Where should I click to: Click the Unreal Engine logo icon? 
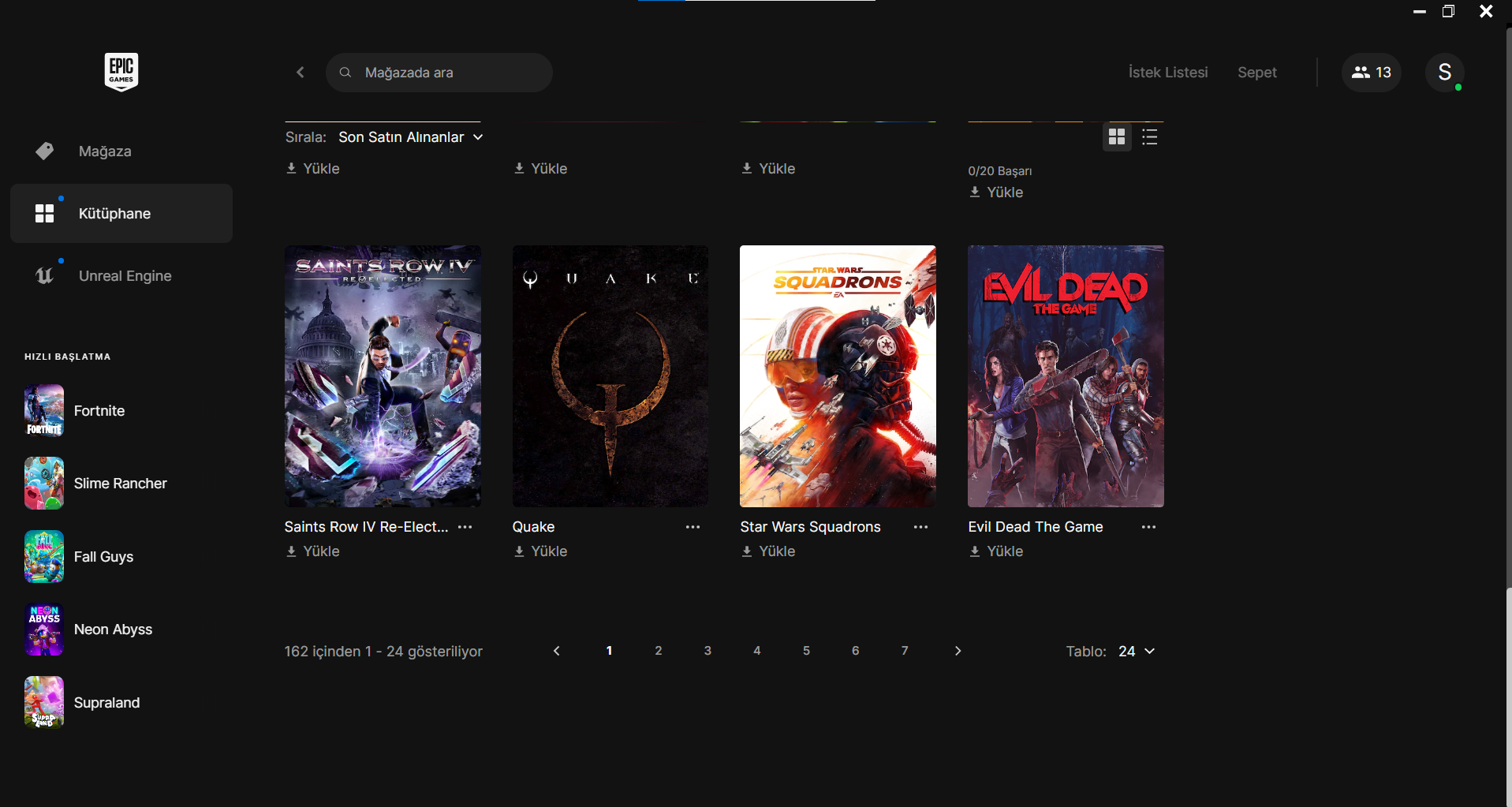(45, 276)
